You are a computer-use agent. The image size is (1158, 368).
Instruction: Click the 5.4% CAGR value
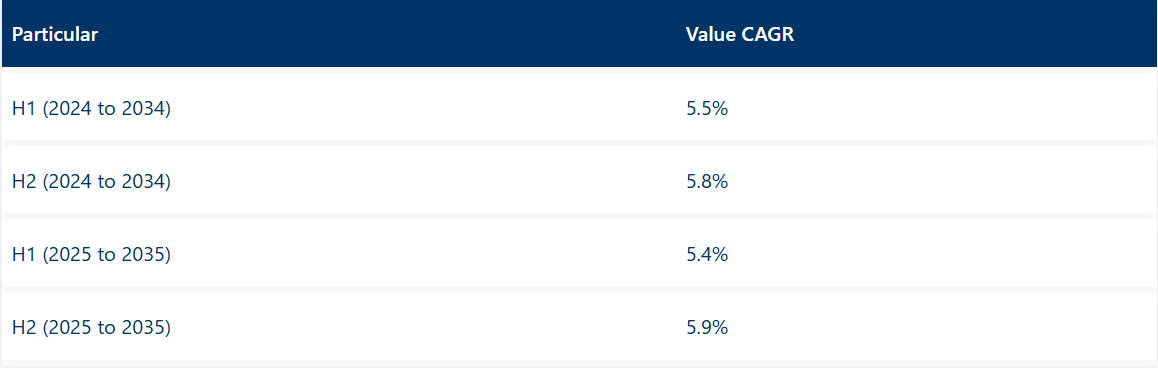[x=707, y=254]
